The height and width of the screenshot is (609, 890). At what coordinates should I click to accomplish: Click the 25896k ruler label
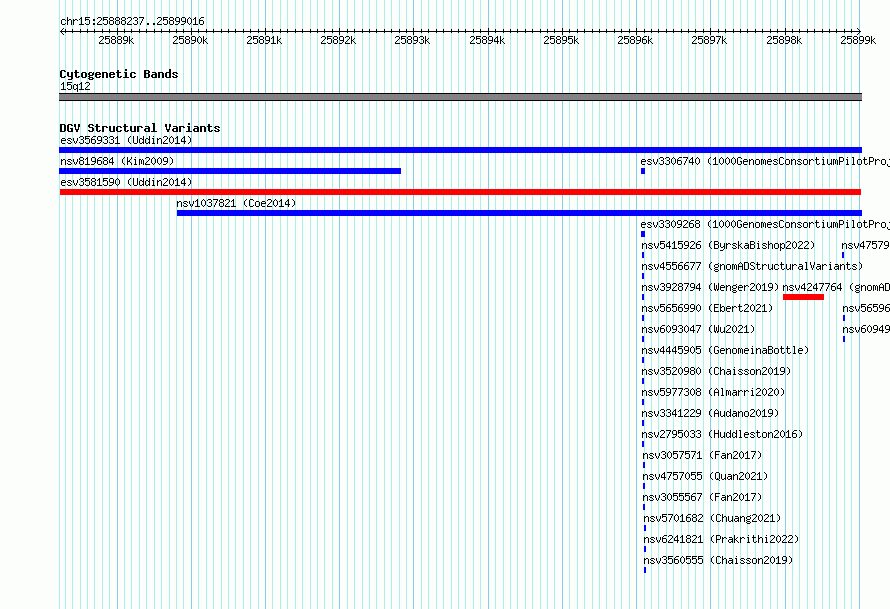(x=635, y=40)
